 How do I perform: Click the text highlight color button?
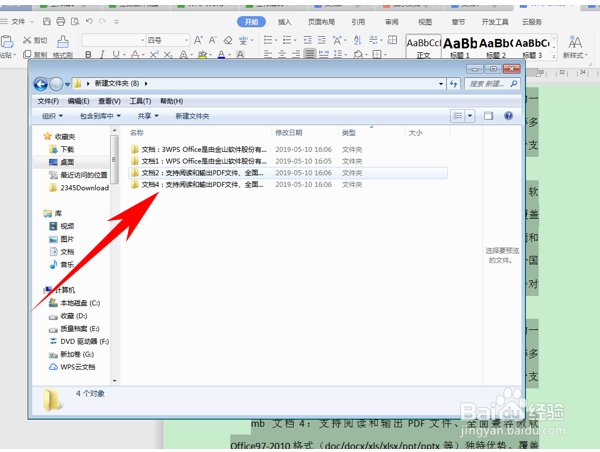(202, 55)
